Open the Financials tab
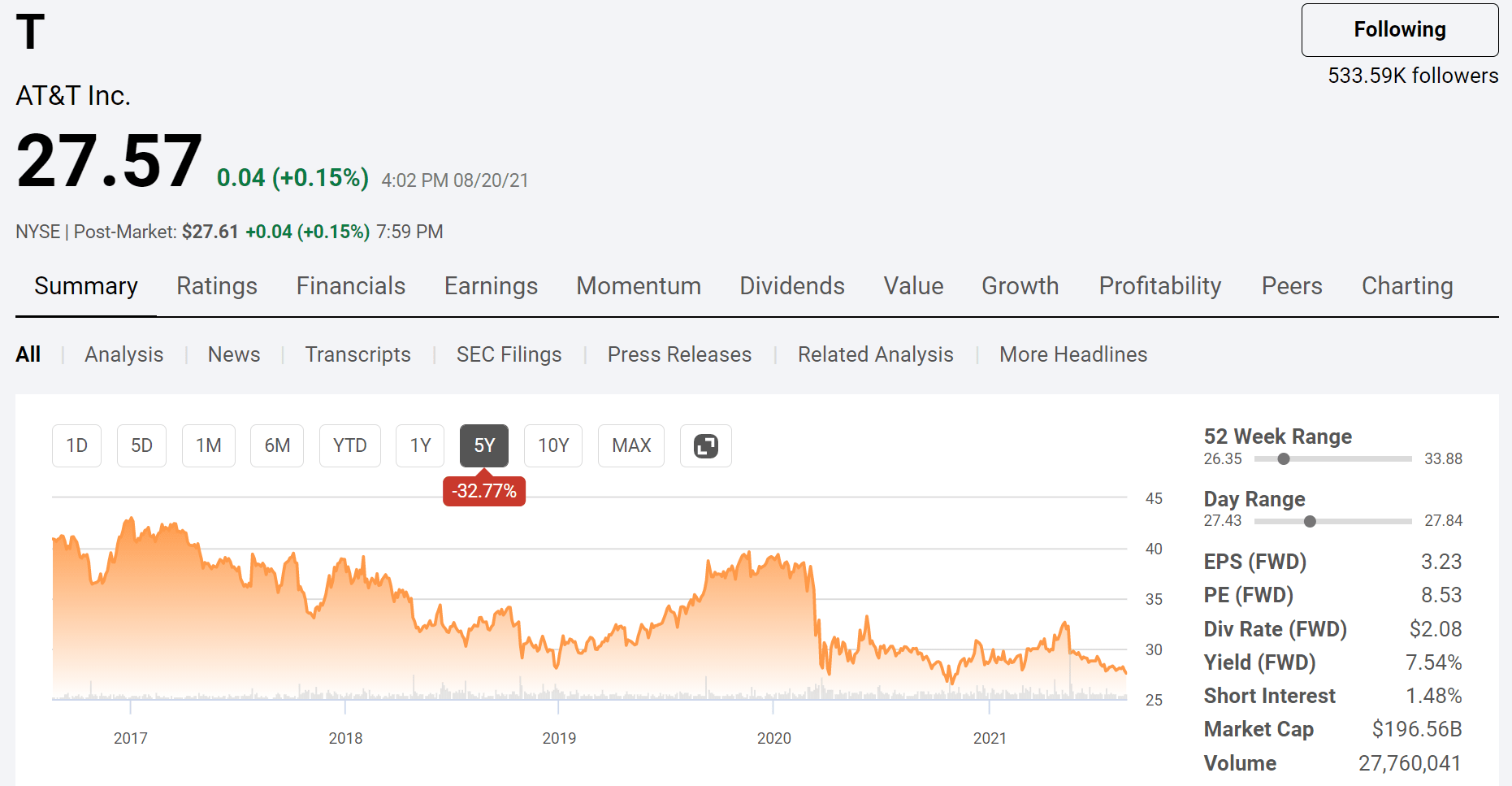 (x=350, y=286)
